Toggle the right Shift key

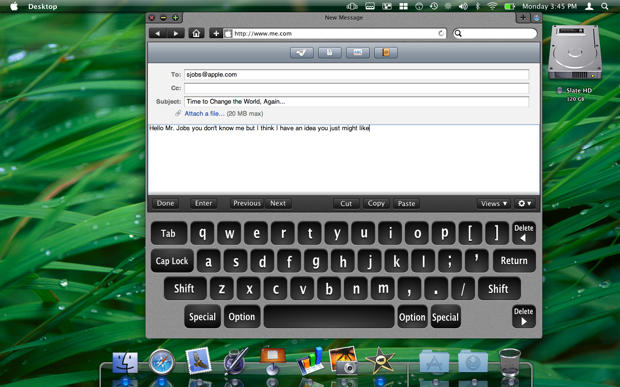point(499,289)
